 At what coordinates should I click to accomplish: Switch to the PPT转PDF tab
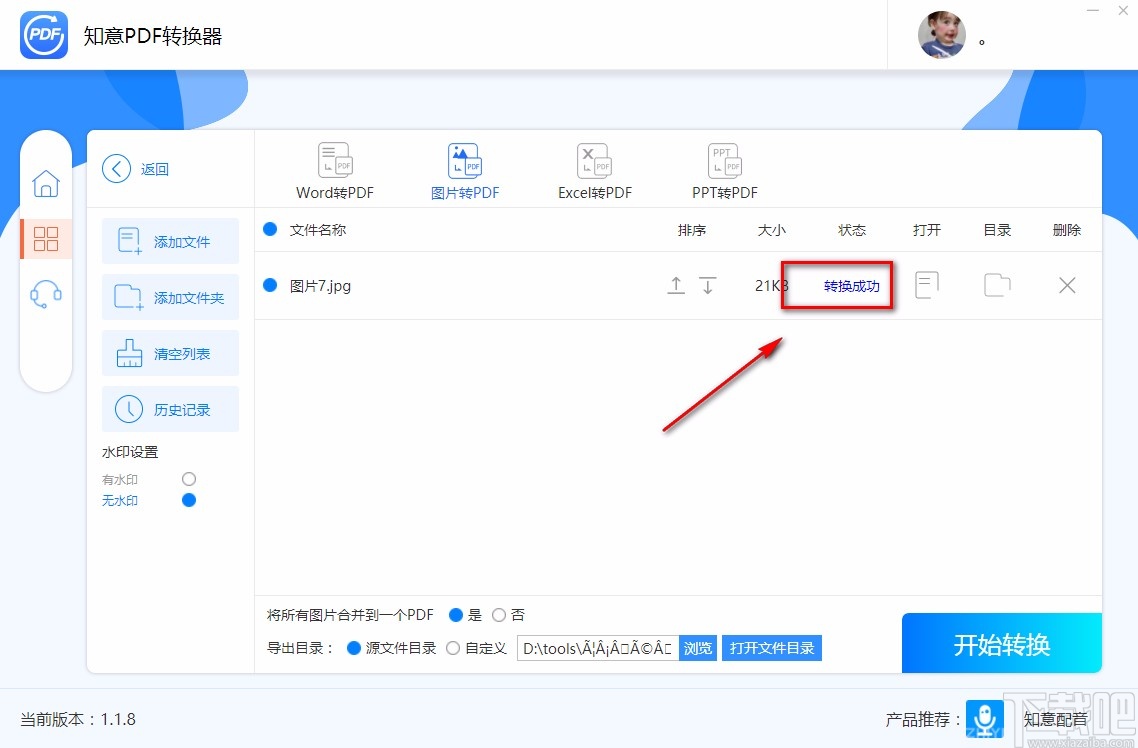(x=723, y=168)
